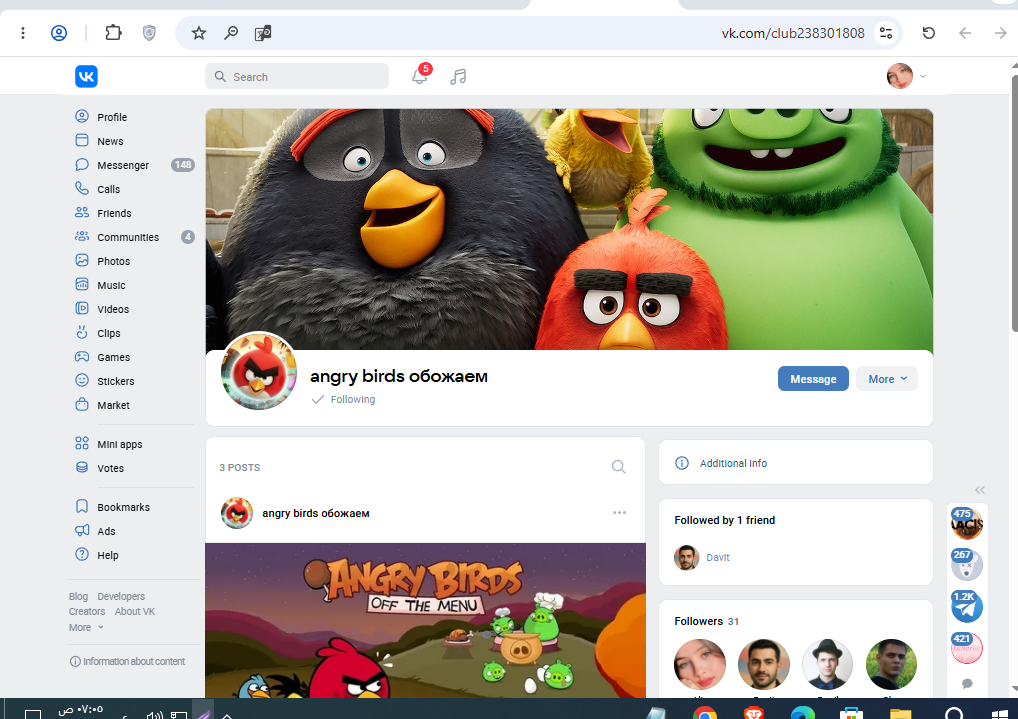Open site settings icon beside URL
The height and width of the screenshot is (719, 1018).
point(886,32)
